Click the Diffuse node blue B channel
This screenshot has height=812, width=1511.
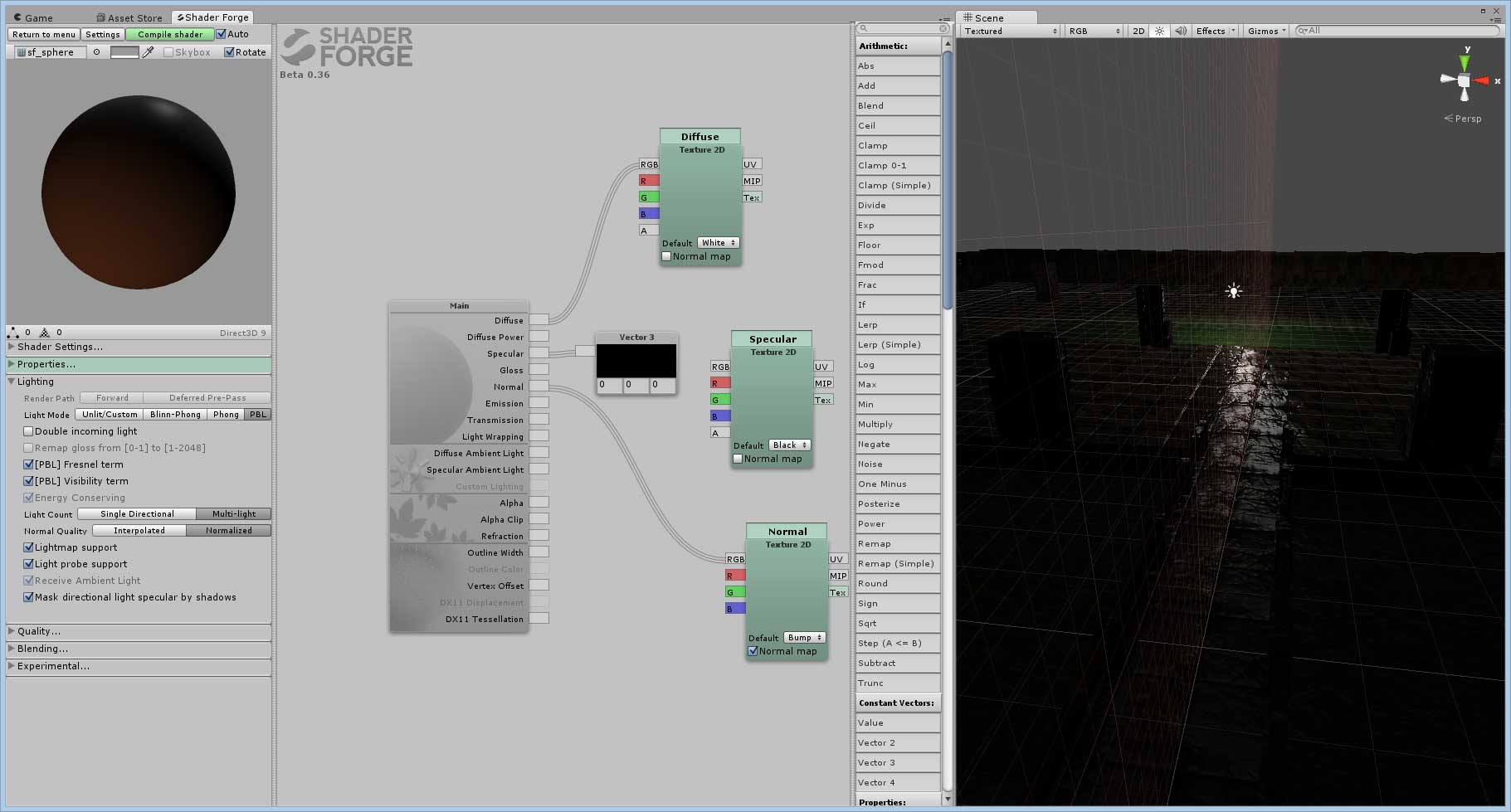(649, 214)
